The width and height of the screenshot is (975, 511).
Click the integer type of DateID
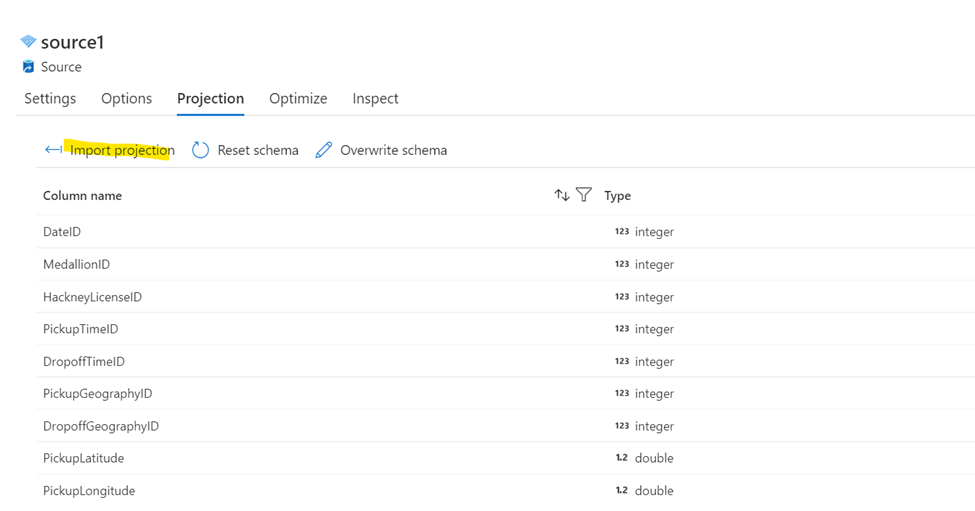click(654, 232)
